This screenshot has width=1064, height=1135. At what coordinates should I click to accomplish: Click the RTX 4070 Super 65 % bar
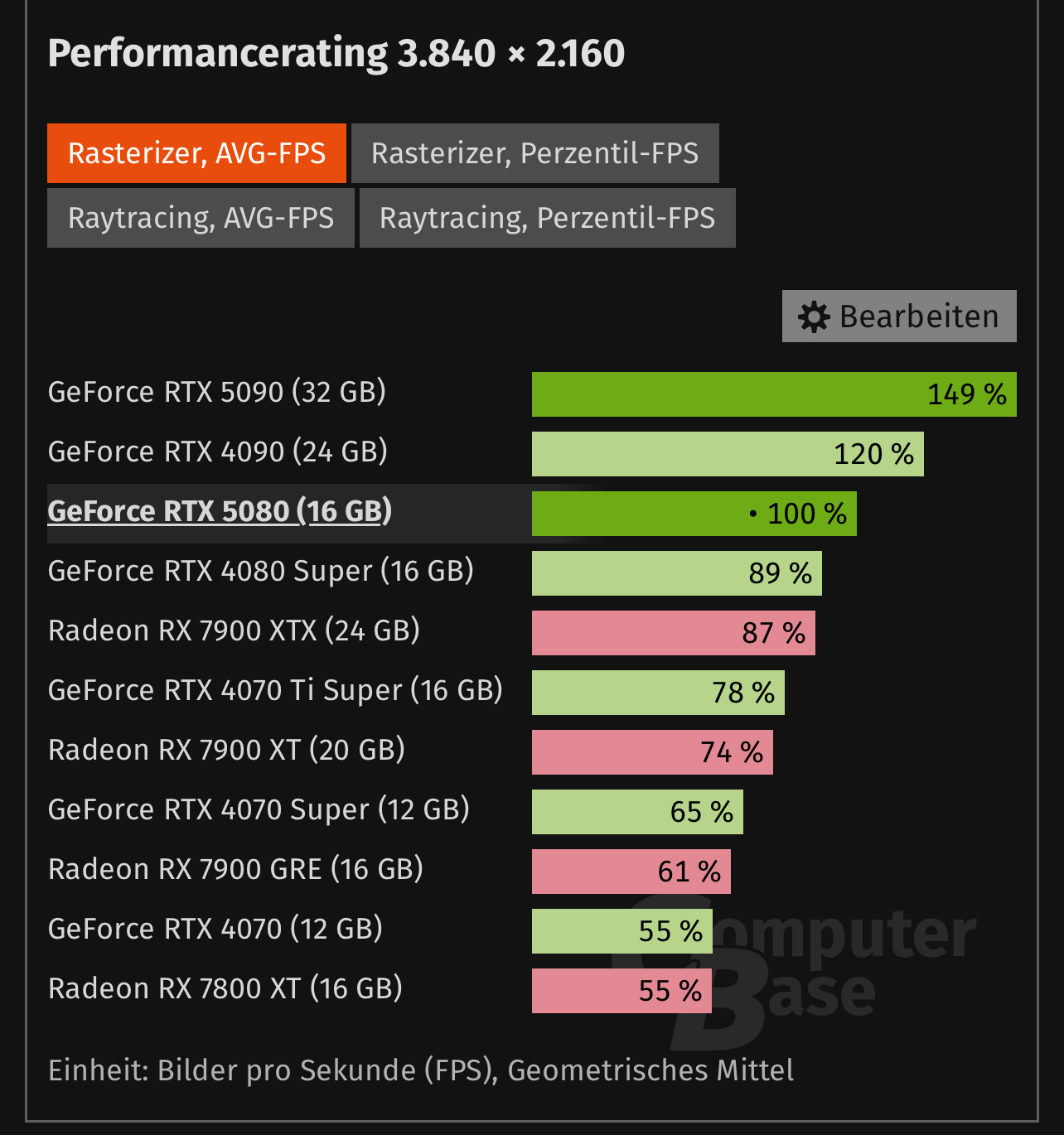pyautogui.click(x=636, y=812)
